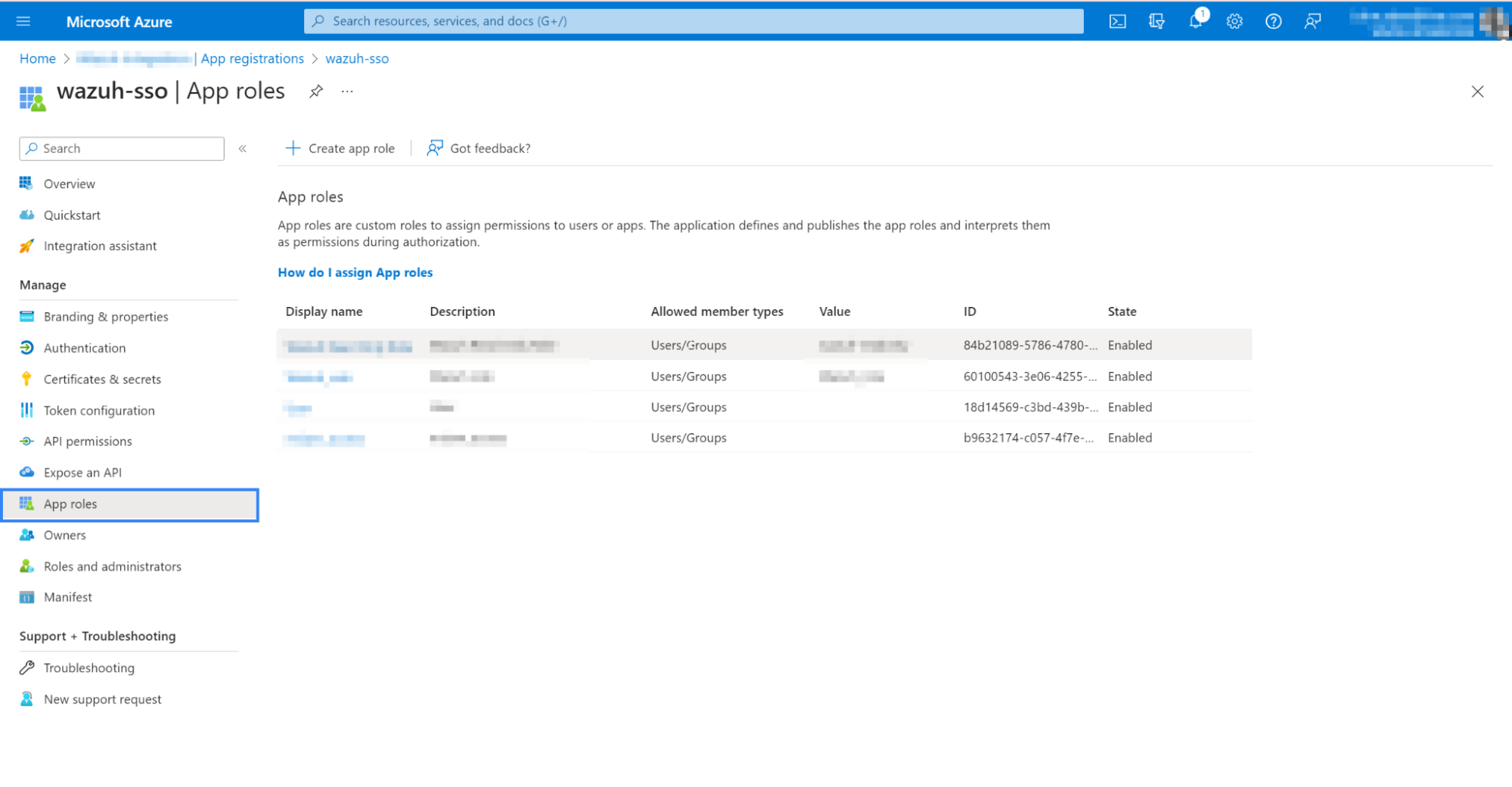Open App registrations breadcrumb
The image size is (1512, 787).
252,58
